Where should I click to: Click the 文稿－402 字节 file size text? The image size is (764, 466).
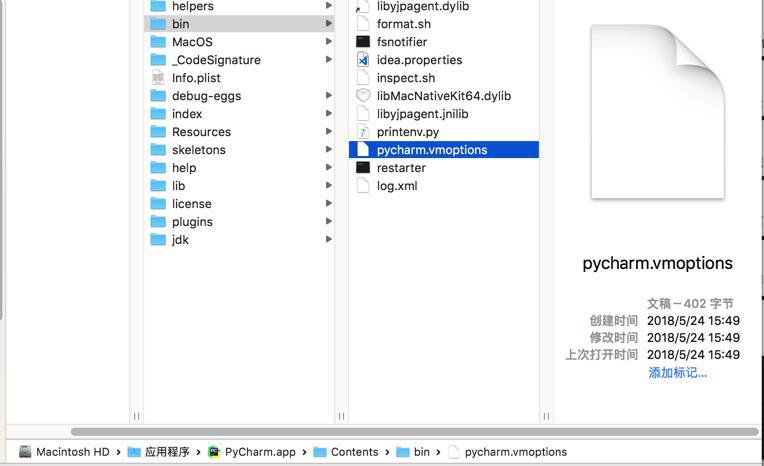(690, 304)
